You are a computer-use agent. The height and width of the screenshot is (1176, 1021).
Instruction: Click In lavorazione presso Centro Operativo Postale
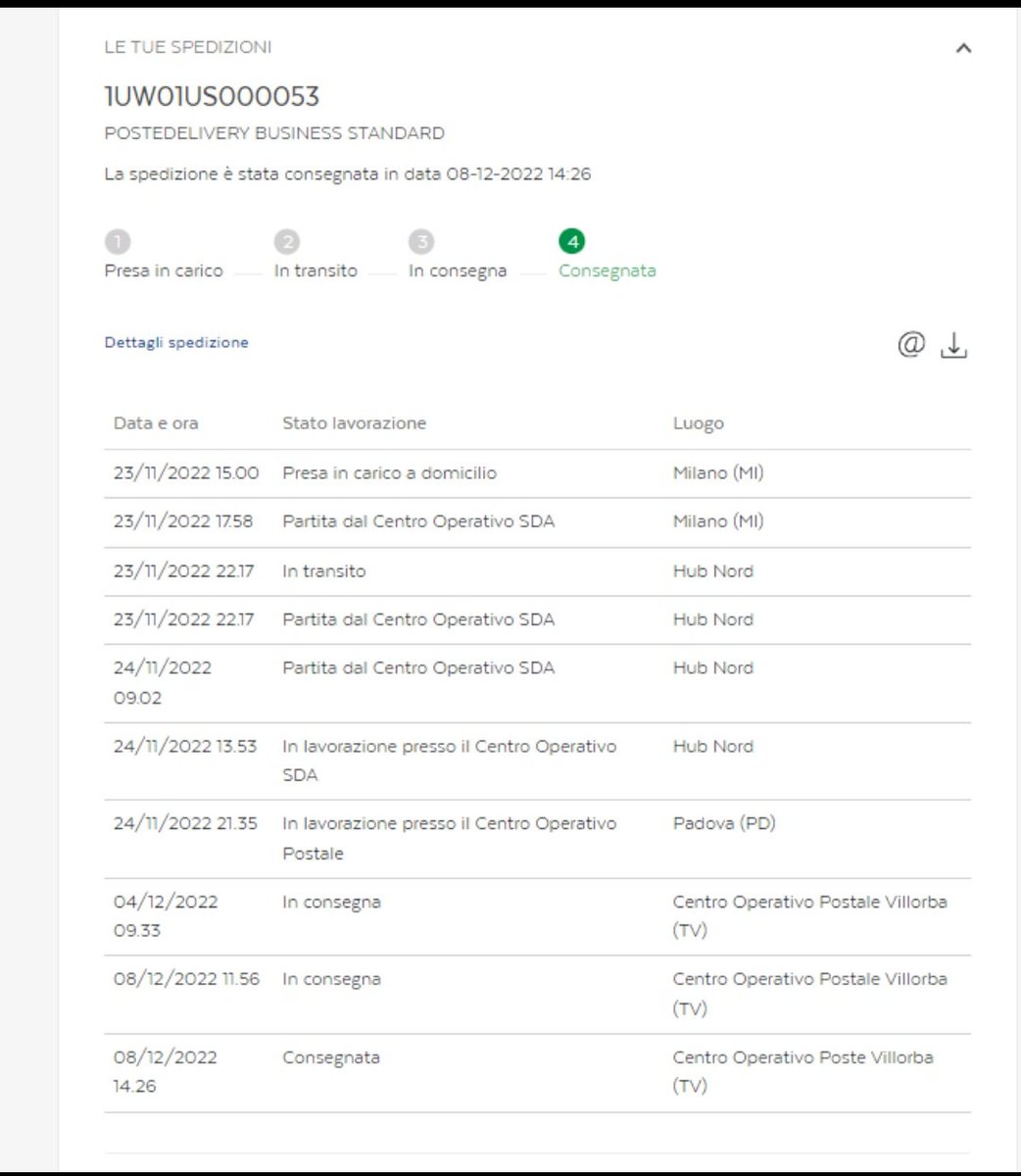(450, 839)
